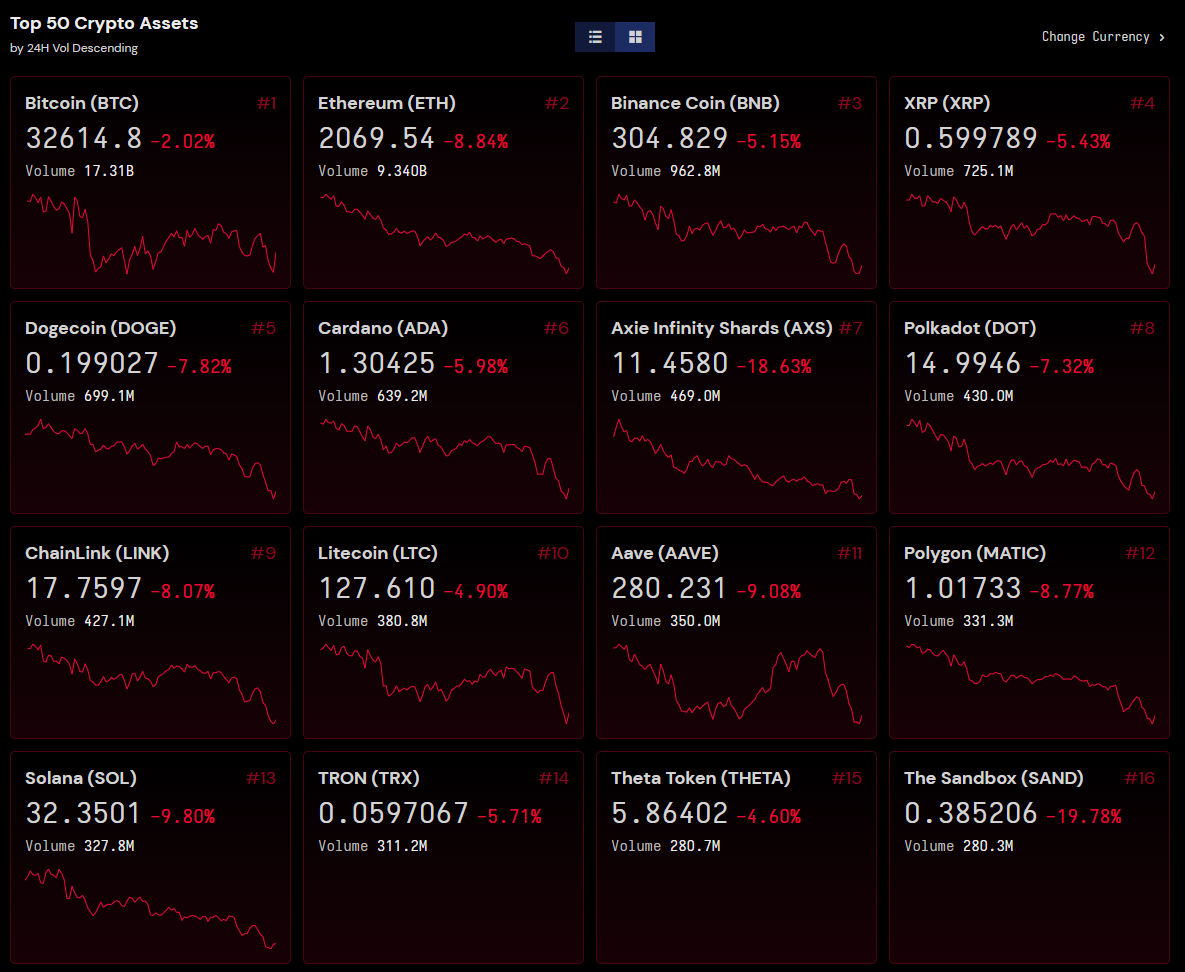Screen dimensions: 1185x972
Task: Click Binance Coin price 304.829
Action: tap(670, 138)
